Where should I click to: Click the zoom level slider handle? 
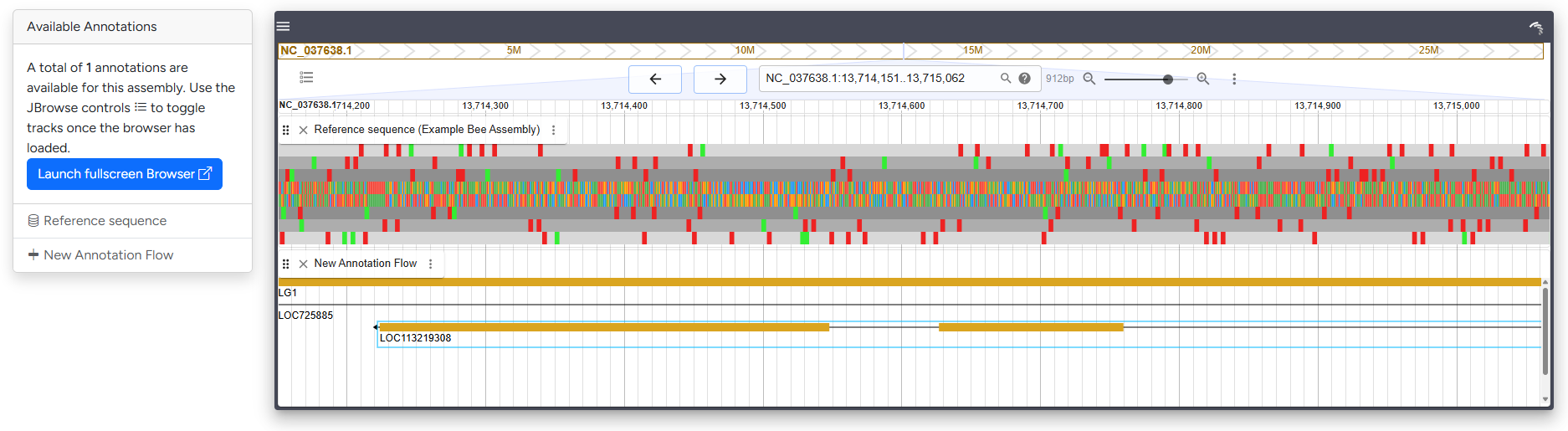(1168, 80)
